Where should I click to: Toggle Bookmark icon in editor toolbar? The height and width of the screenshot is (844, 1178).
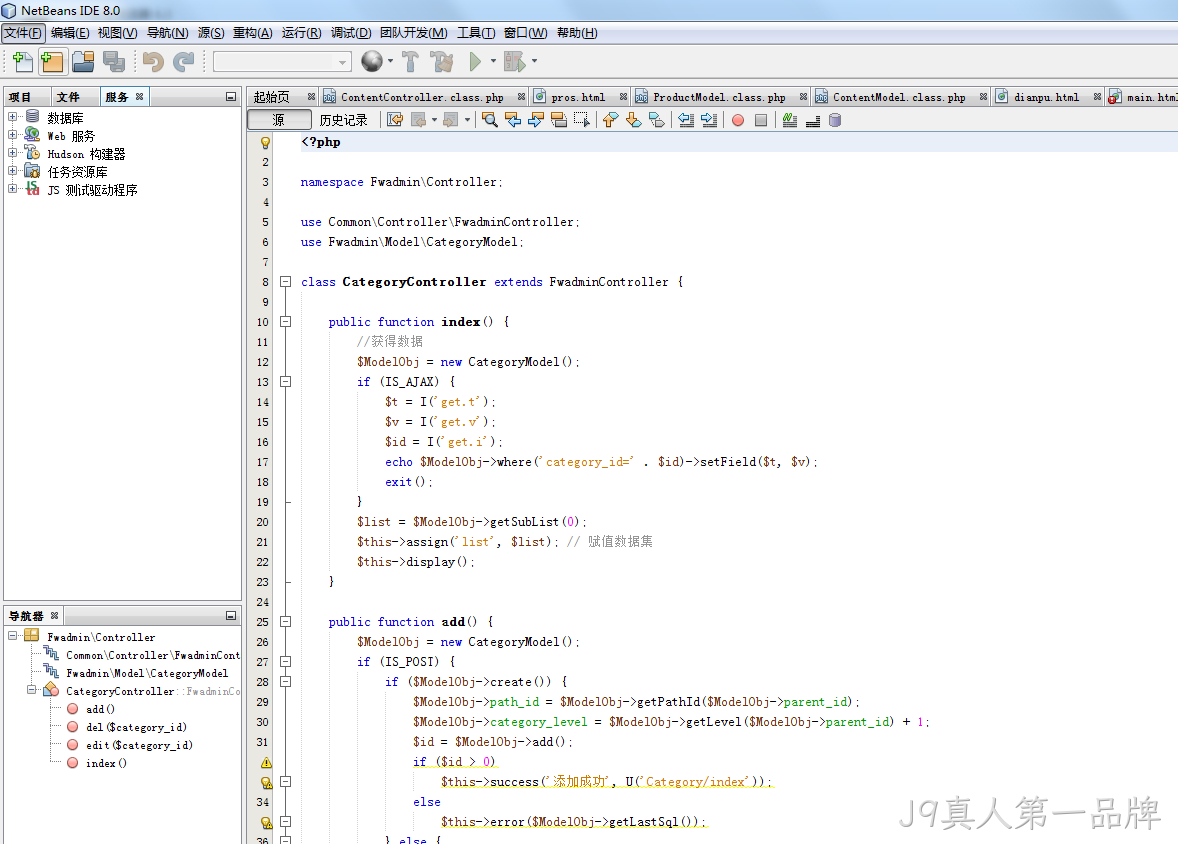coord(657,119)
